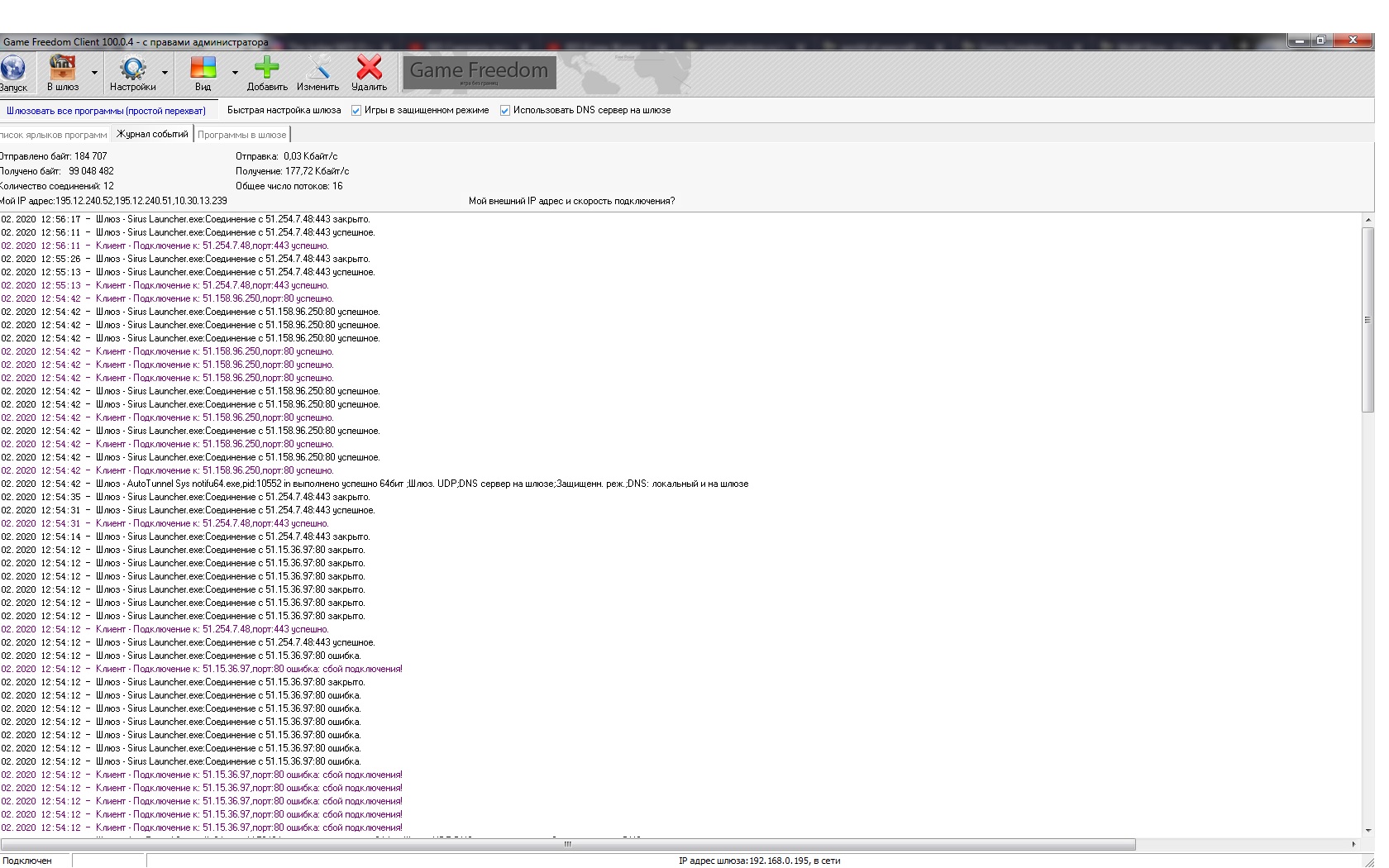Switch to Программы в шлюзе tab

[242, 135]
